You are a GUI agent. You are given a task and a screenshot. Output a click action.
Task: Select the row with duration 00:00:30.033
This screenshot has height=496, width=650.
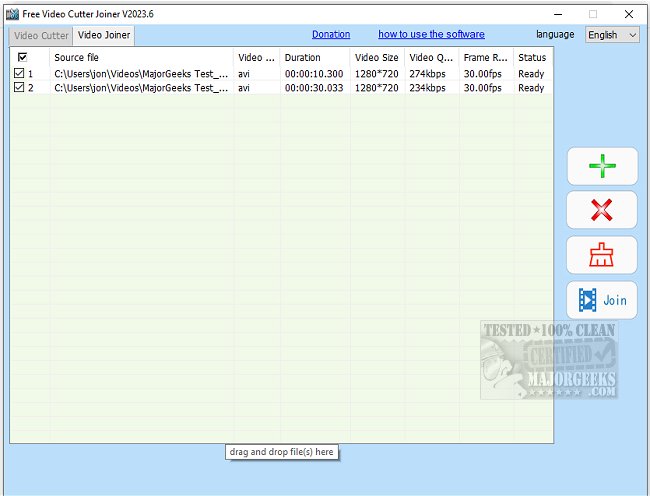(281, 88)
